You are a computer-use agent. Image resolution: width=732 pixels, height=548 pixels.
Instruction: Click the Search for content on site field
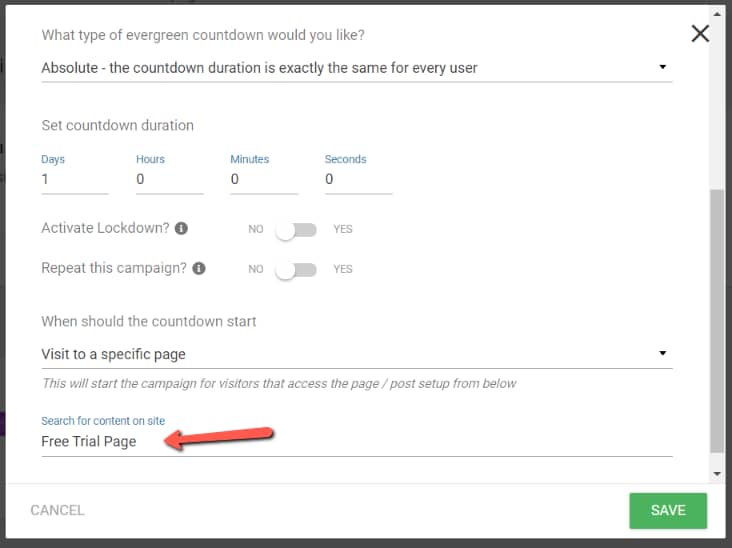pyautogui.click(x=356, y=441)
